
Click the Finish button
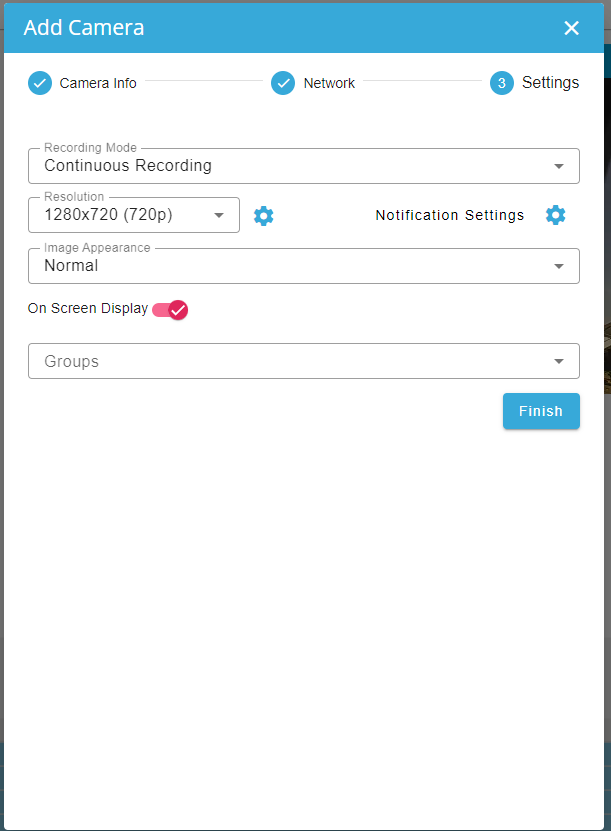pos(541,411)
